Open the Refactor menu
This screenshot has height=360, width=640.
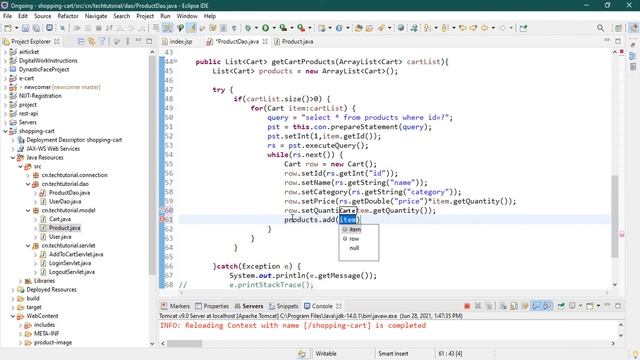[x=68, y=16]
